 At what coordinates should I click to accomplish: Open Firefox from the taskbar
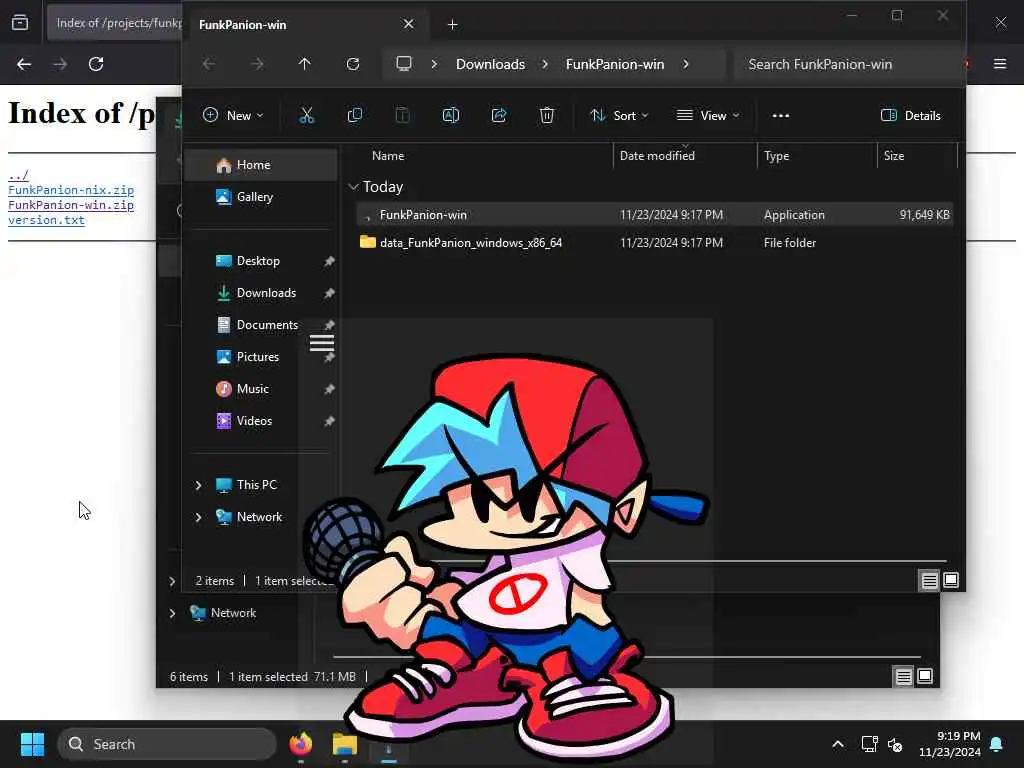(x=300, y=744)
